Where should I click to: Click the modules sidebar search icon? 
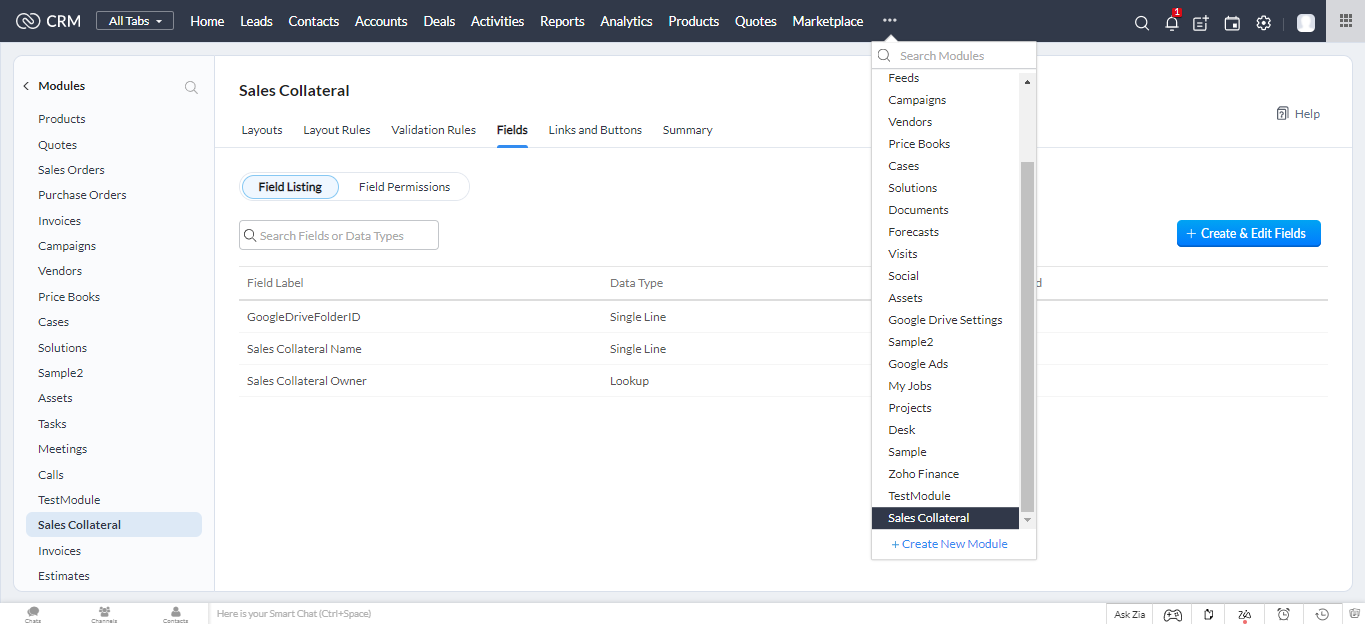[x=191, y=88]
